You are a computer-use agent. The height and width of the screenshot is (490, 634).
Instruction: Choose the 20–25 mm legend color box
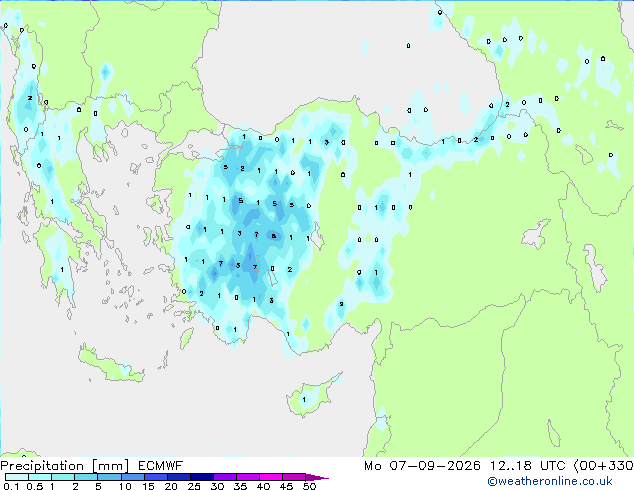point(178,477)
